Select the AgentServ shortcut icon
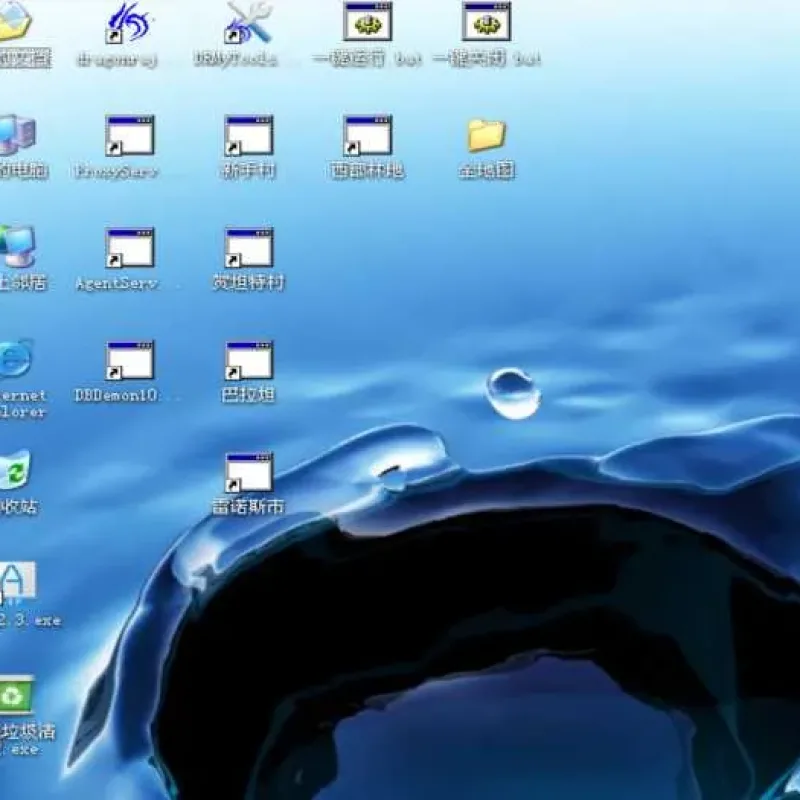 coord(129,248)
